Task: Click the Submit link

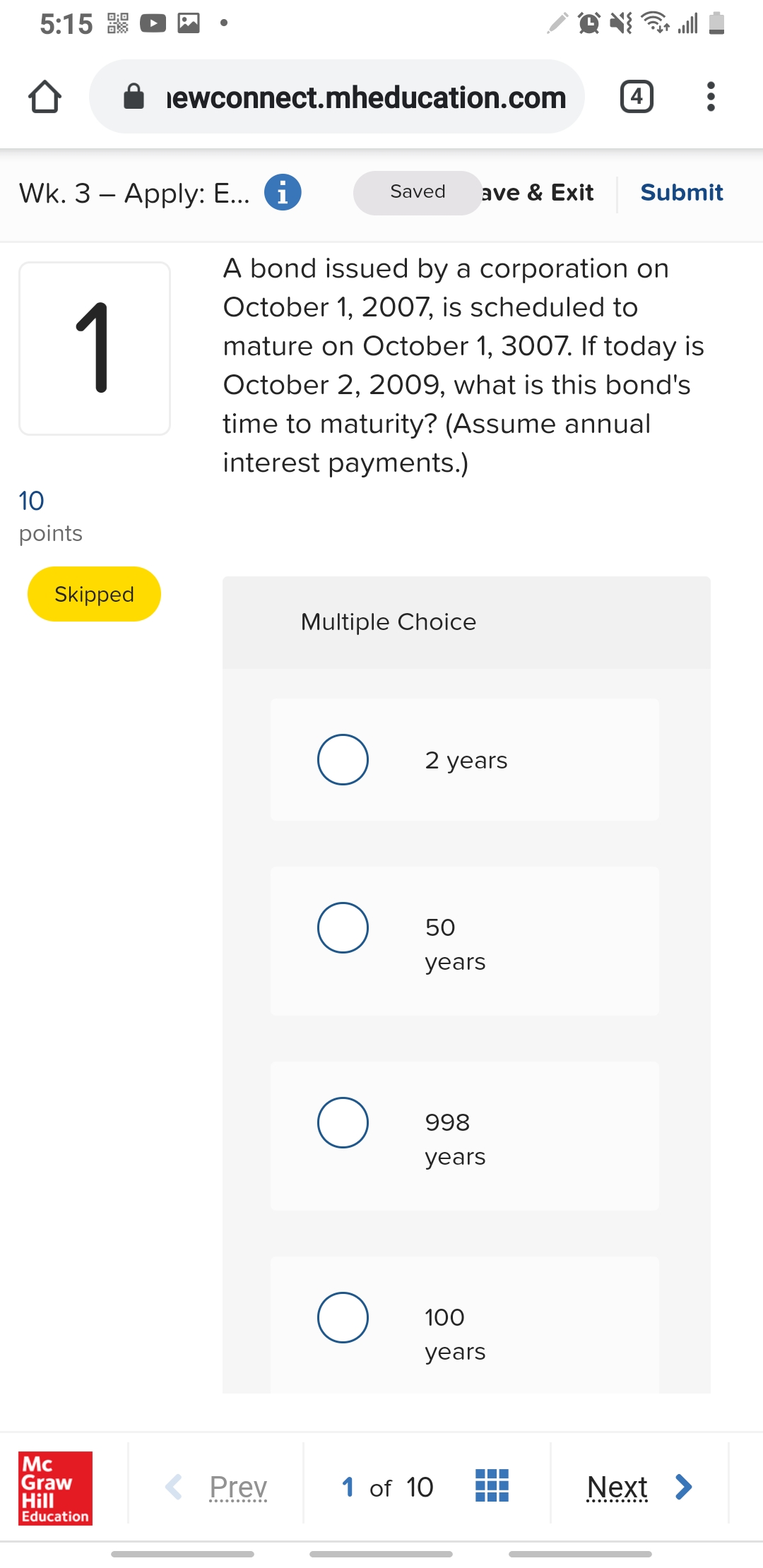Action: pyautogui.click(x=681, y=192)
